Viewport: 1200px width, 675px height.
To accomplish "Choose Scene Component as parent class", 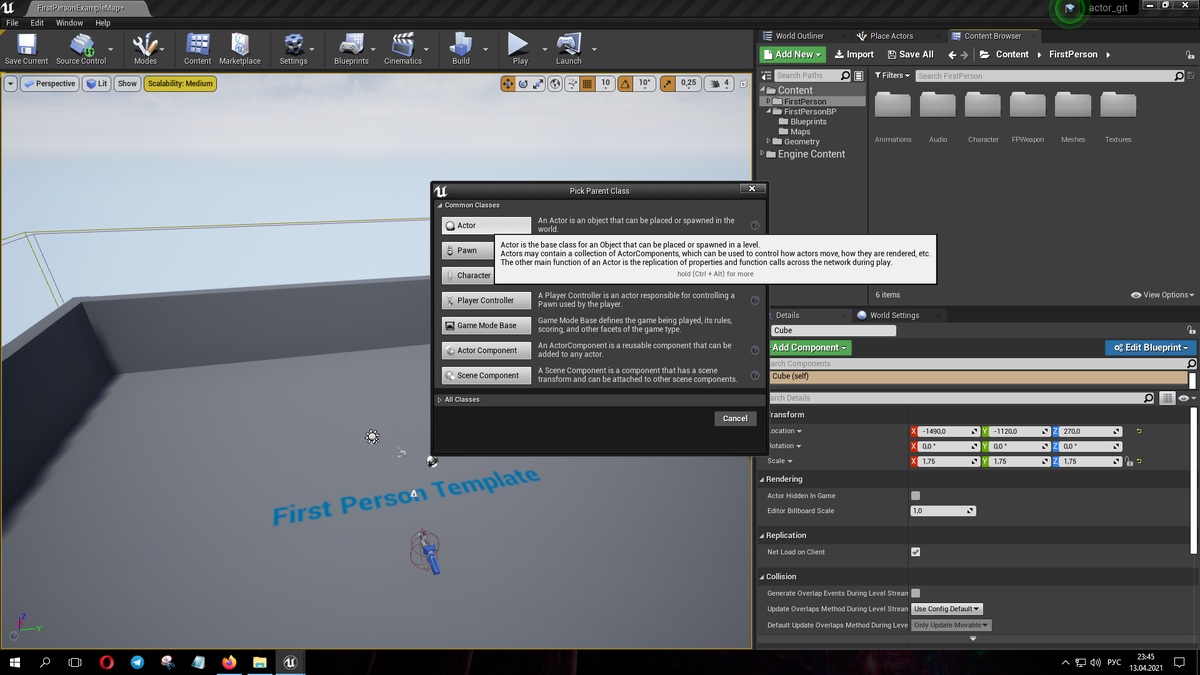I will [486, 376].
